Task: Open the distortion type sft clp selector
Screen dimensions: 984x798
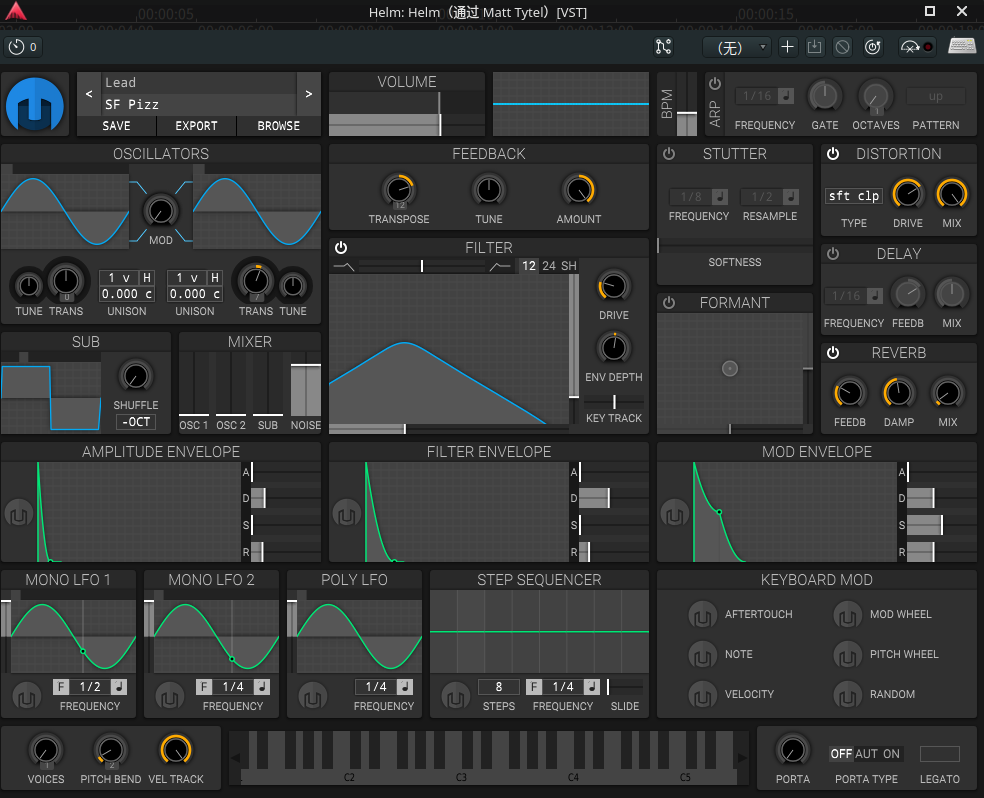Action: pos(853,196)
